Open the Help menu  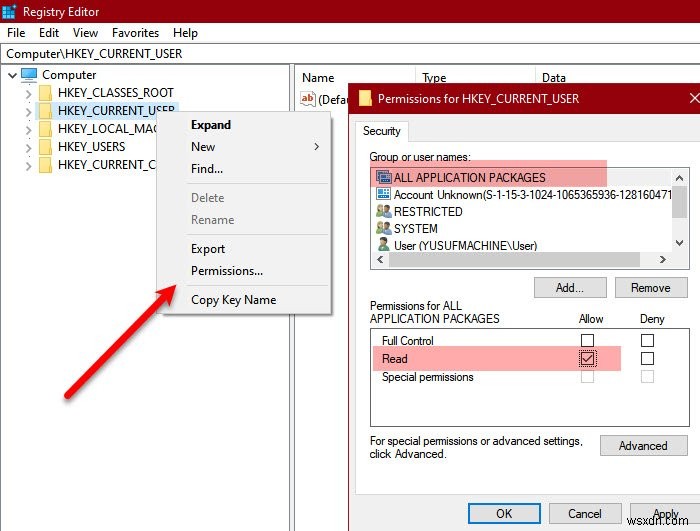point(185,33)
